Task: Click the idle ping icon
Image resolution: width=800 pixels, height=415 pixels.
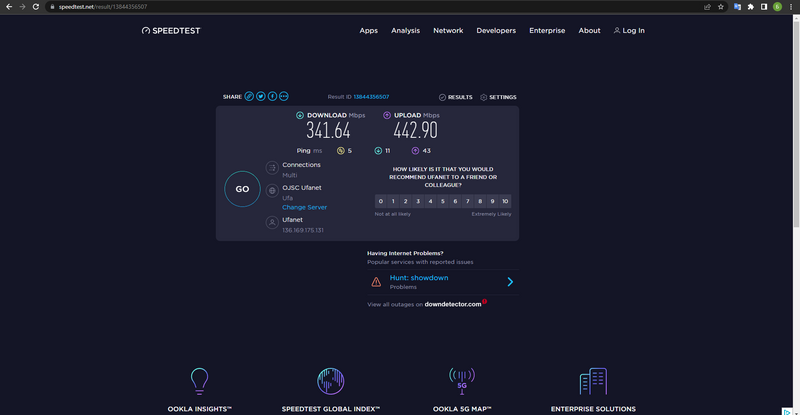Action: coord(341,151)
